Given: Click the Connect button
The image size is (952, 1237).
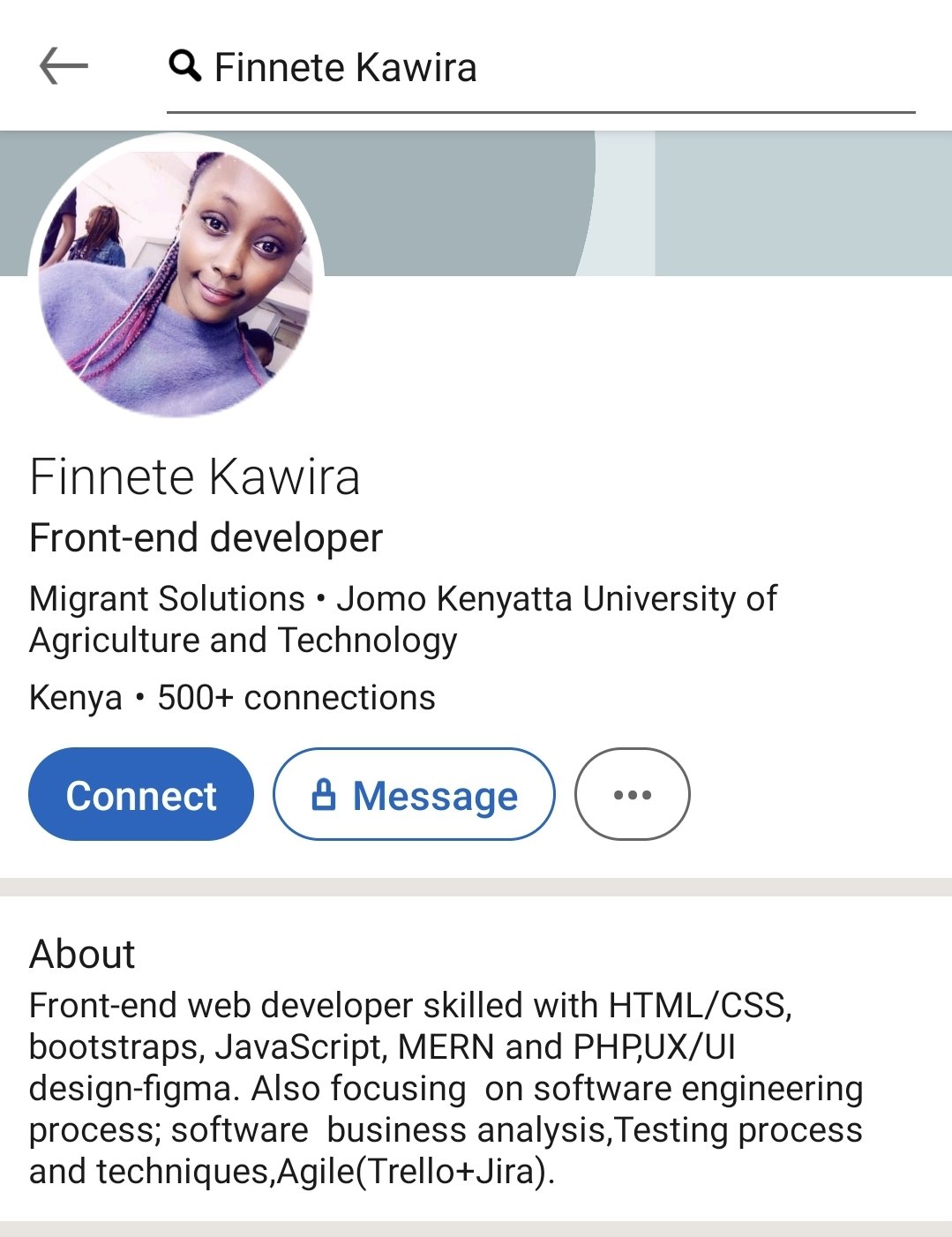Looking at the screenshot, I should tap(141, 794).
